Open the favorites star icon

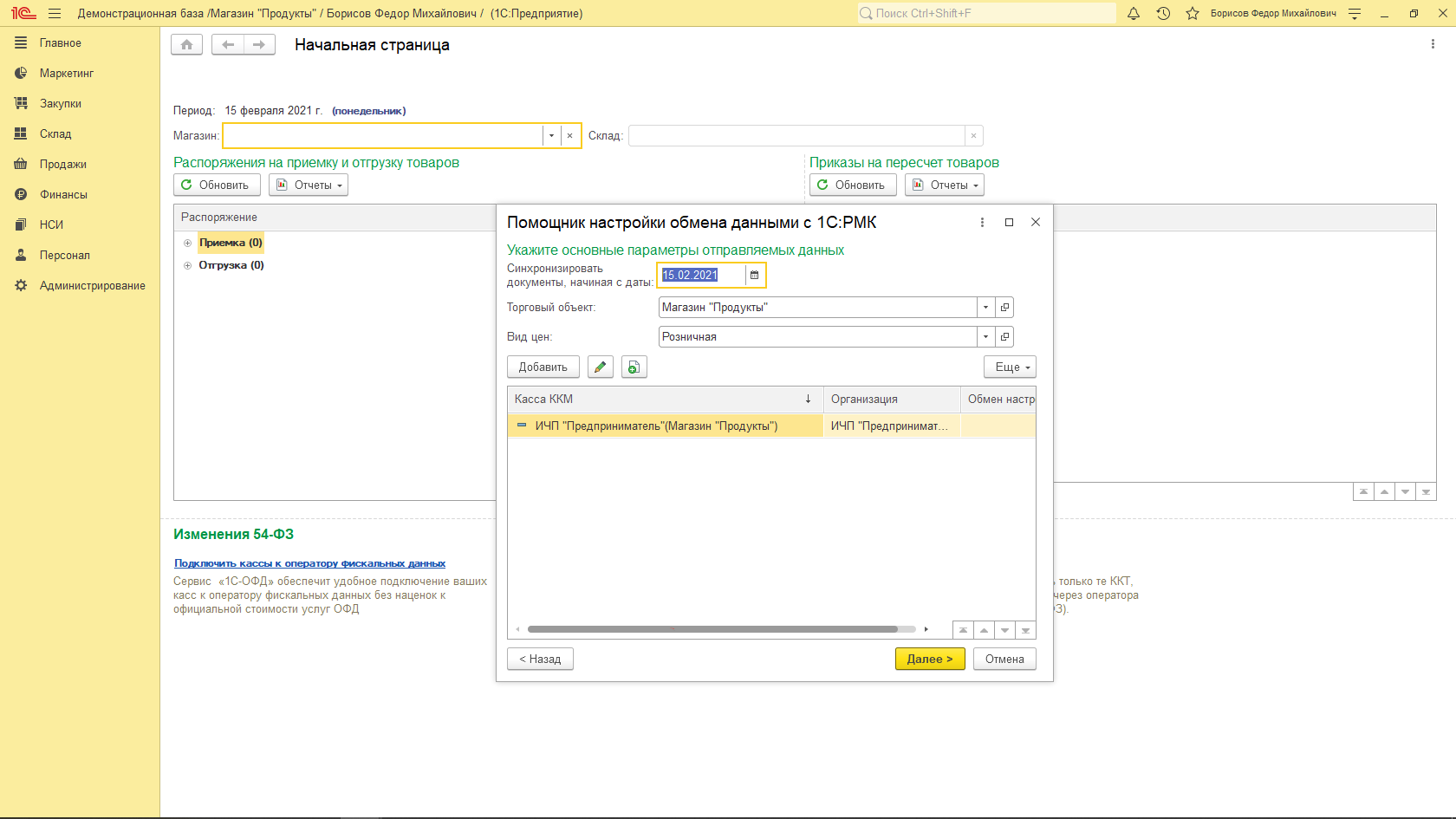(x=1193, y=13)
